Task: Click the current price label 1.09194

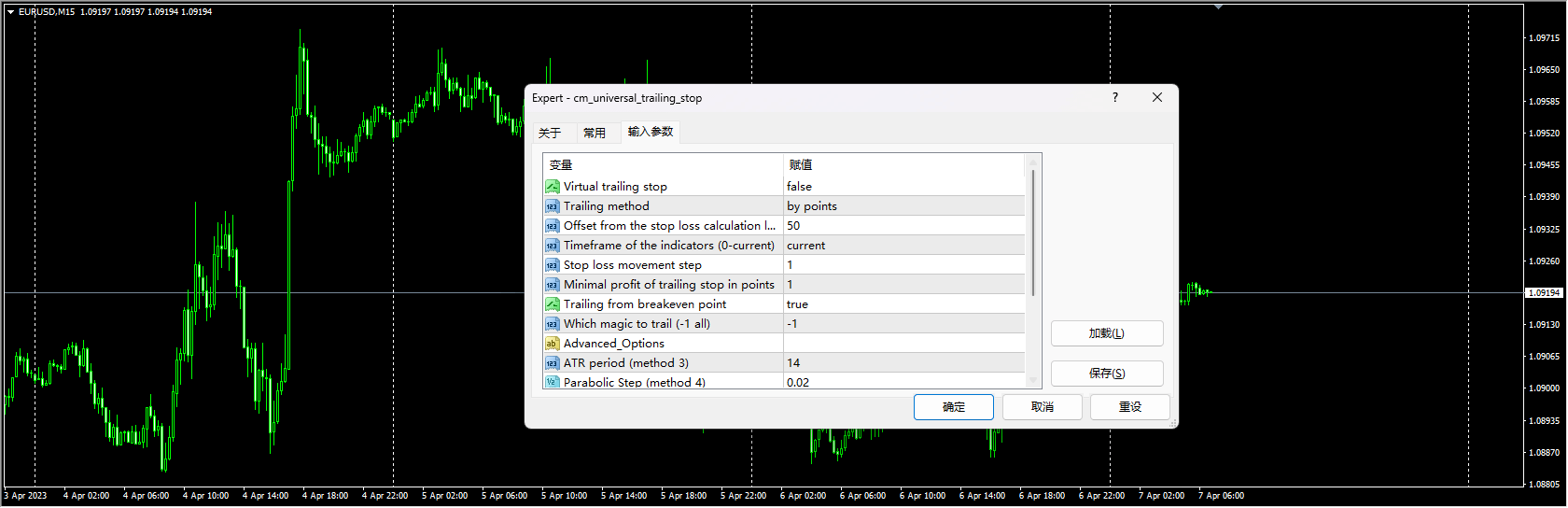Action: [1544, 293]
